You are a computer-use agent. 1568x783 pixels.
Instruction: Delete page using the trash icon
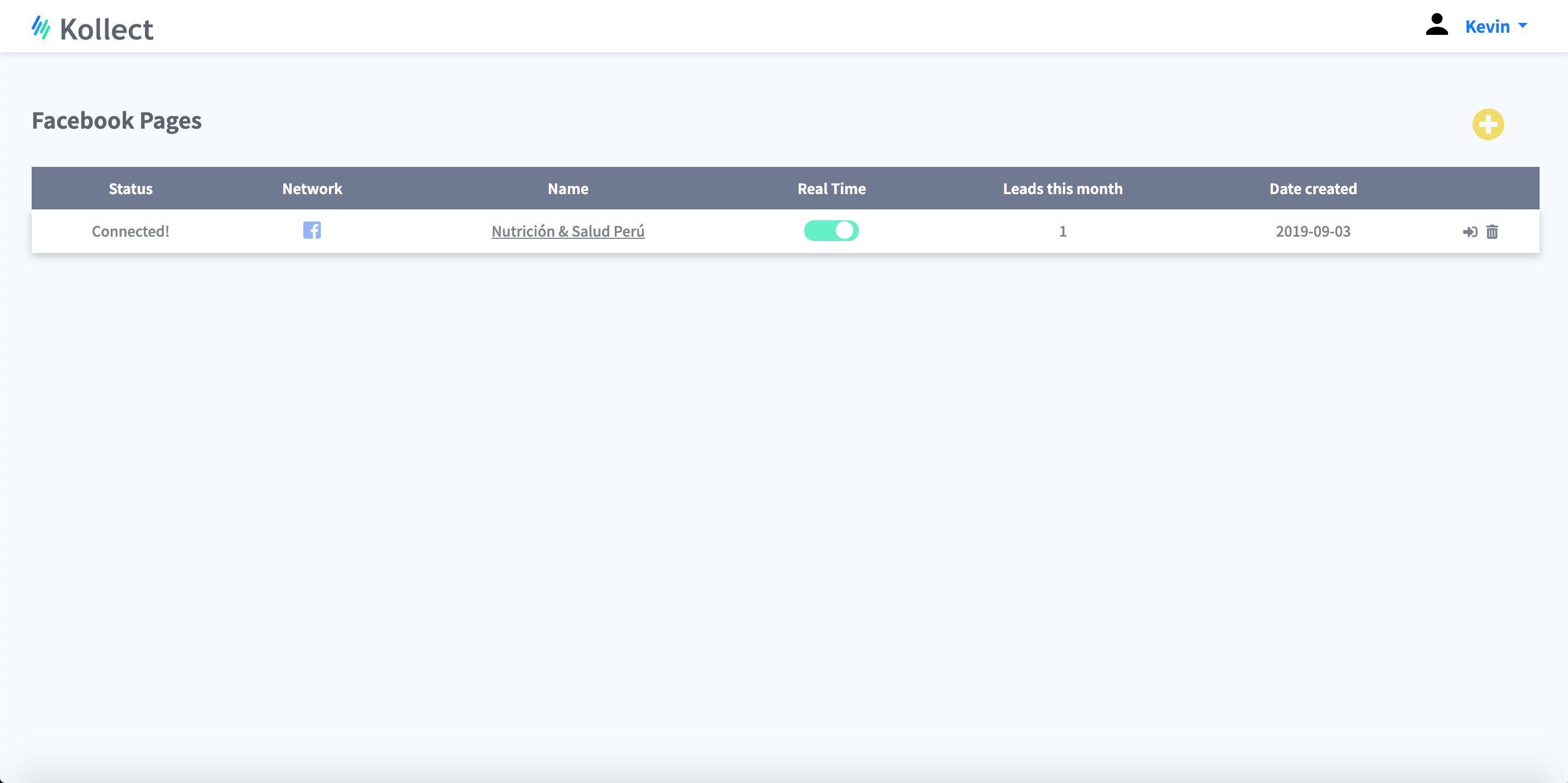[1492, 232]
